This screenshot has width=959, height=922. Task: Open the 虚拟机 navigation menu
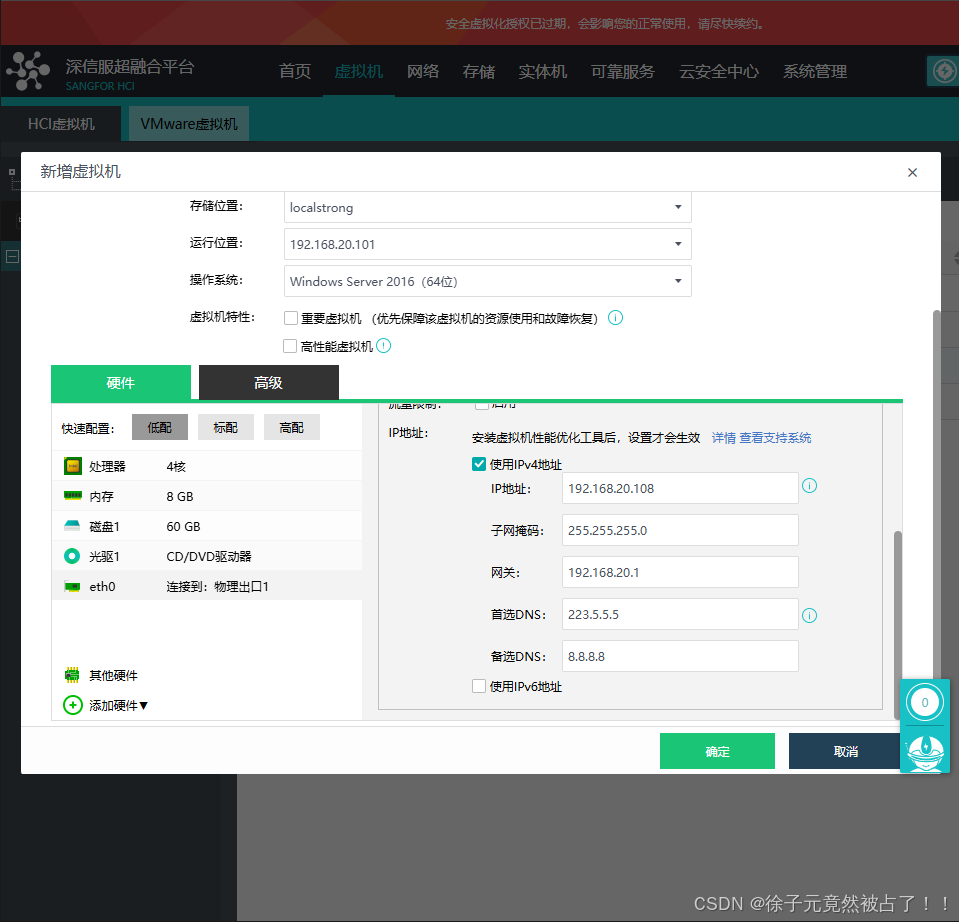pos(359,72)
